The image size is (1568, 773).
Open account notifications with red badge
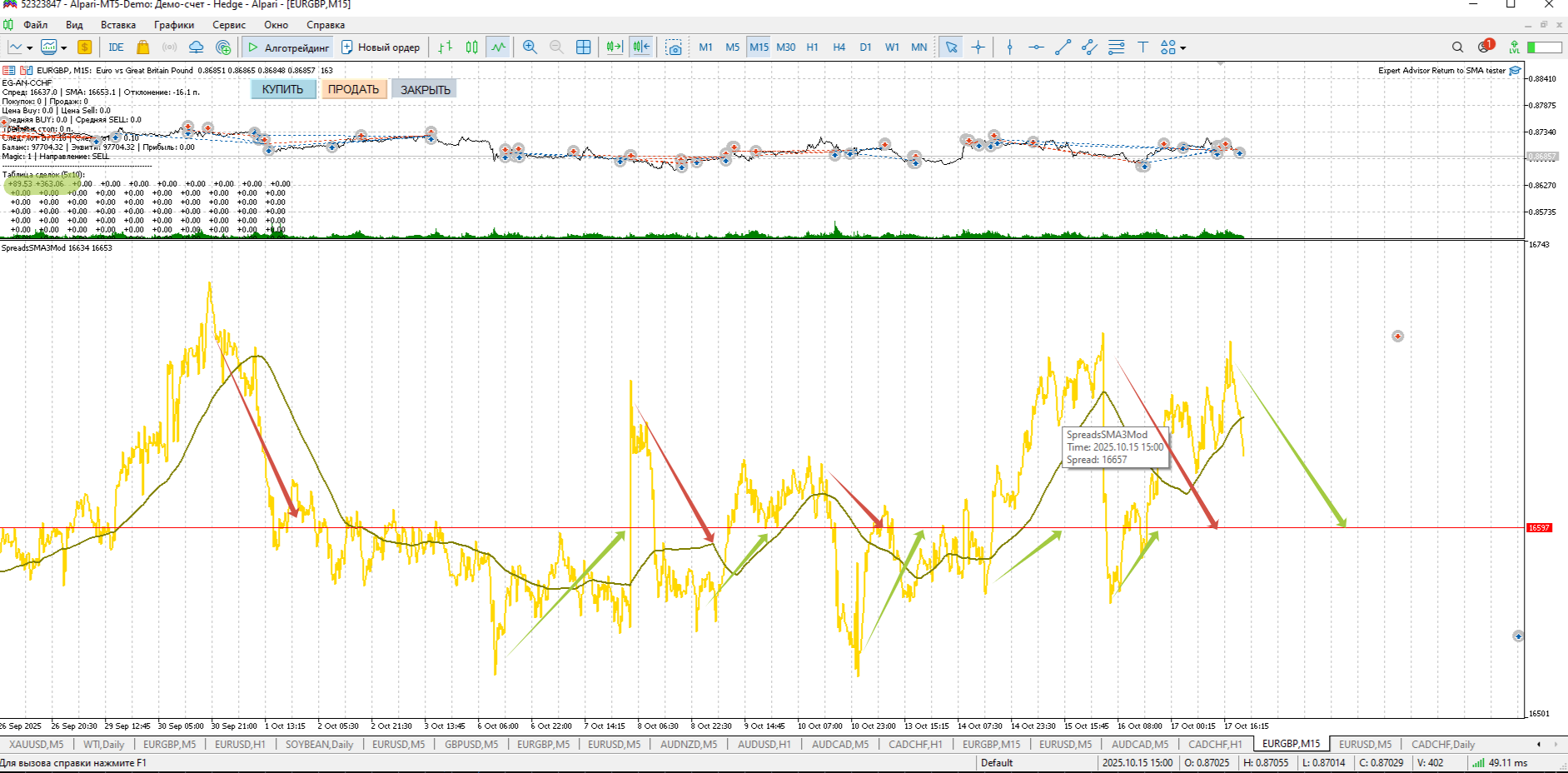(1486, 47)
